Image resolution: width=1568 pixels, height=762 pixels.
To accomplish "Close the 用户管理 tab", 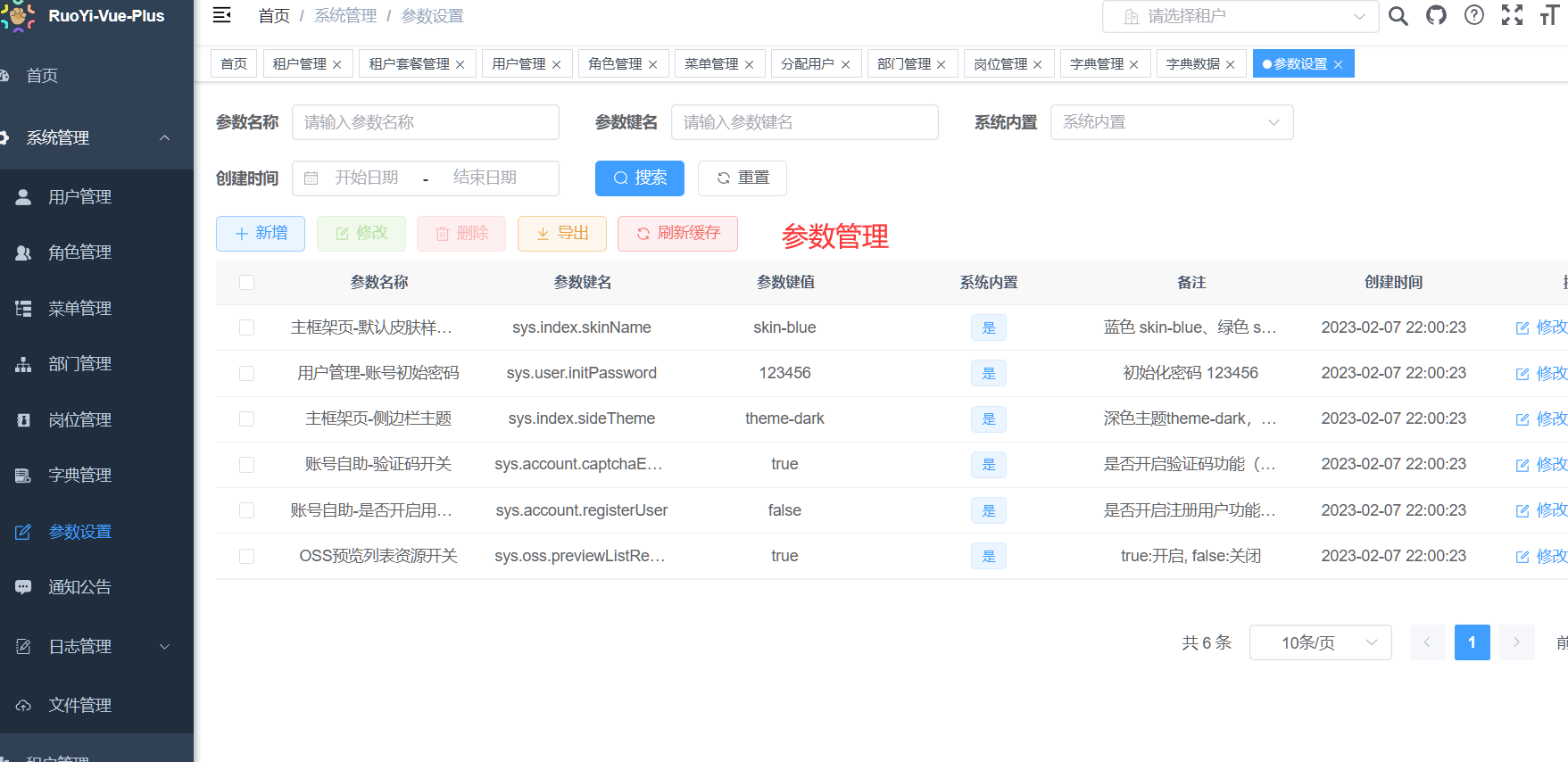I will click(556, 64).
